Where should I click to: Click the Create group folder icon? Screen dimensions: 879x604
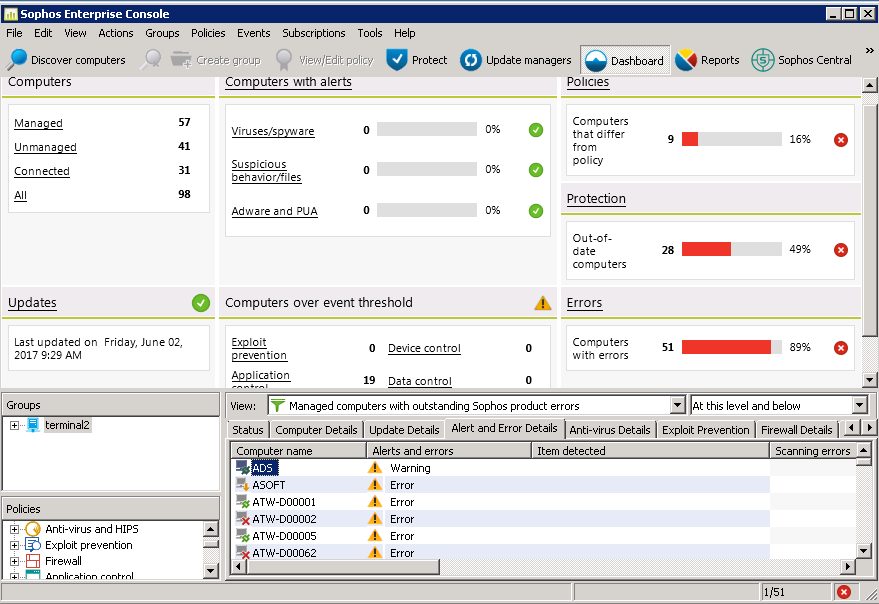click(181, 59)
